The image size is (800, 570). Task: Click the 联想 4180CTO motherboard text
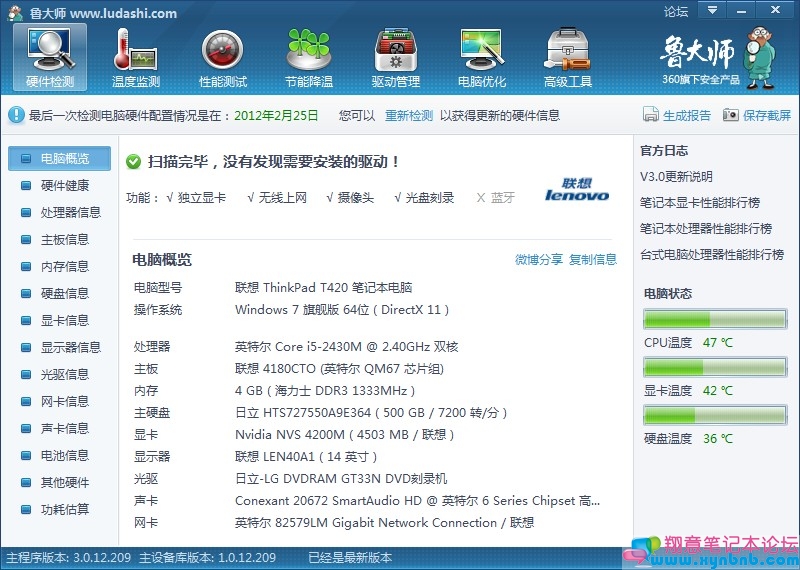[x=339, y=369]
